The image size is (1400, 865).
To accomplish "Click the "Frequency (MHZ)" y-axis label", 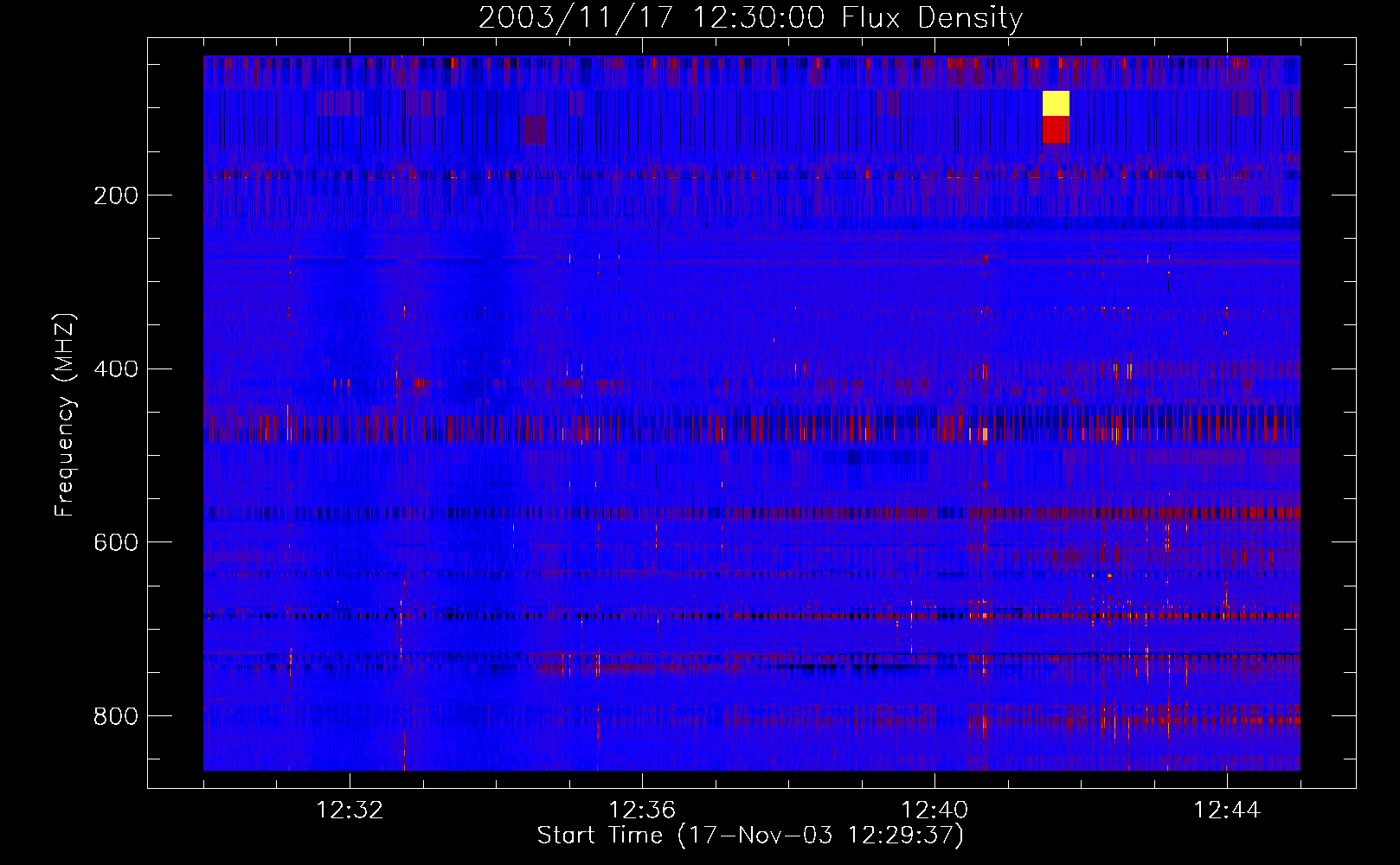I will (64, 415).
